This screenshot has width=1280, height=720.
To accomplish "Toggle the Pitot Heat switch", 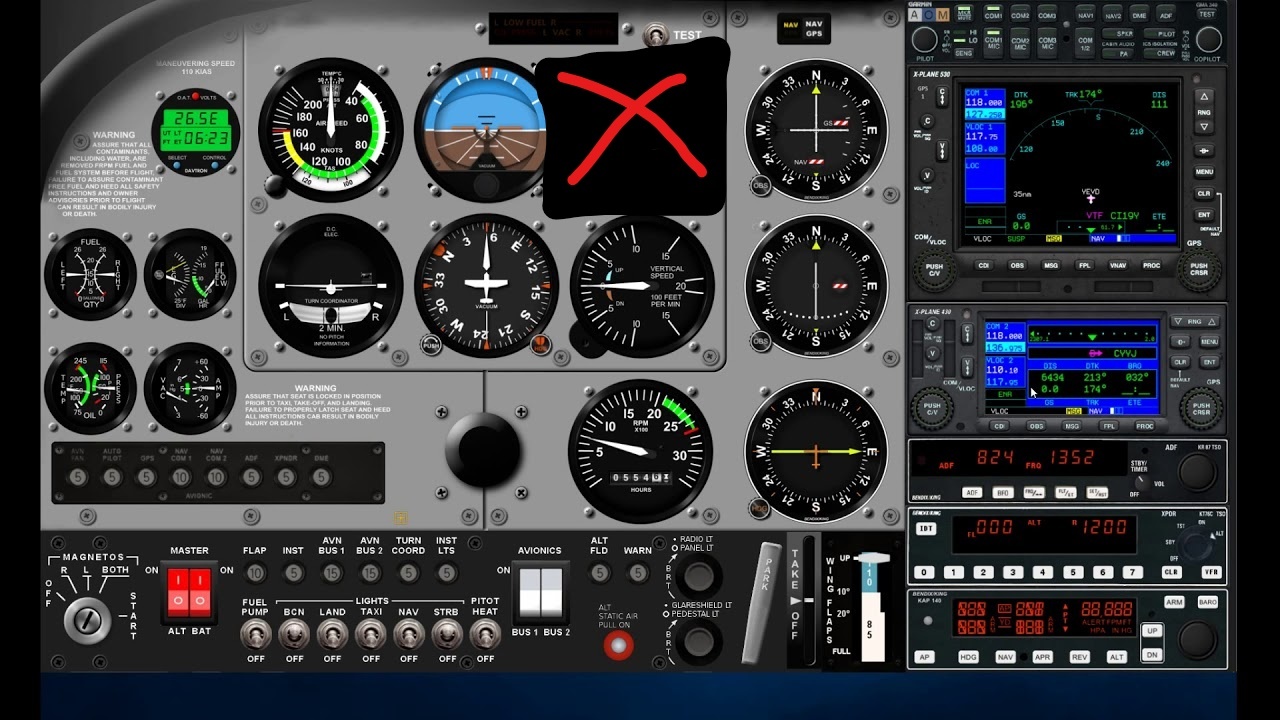I will tap(485, 633).
